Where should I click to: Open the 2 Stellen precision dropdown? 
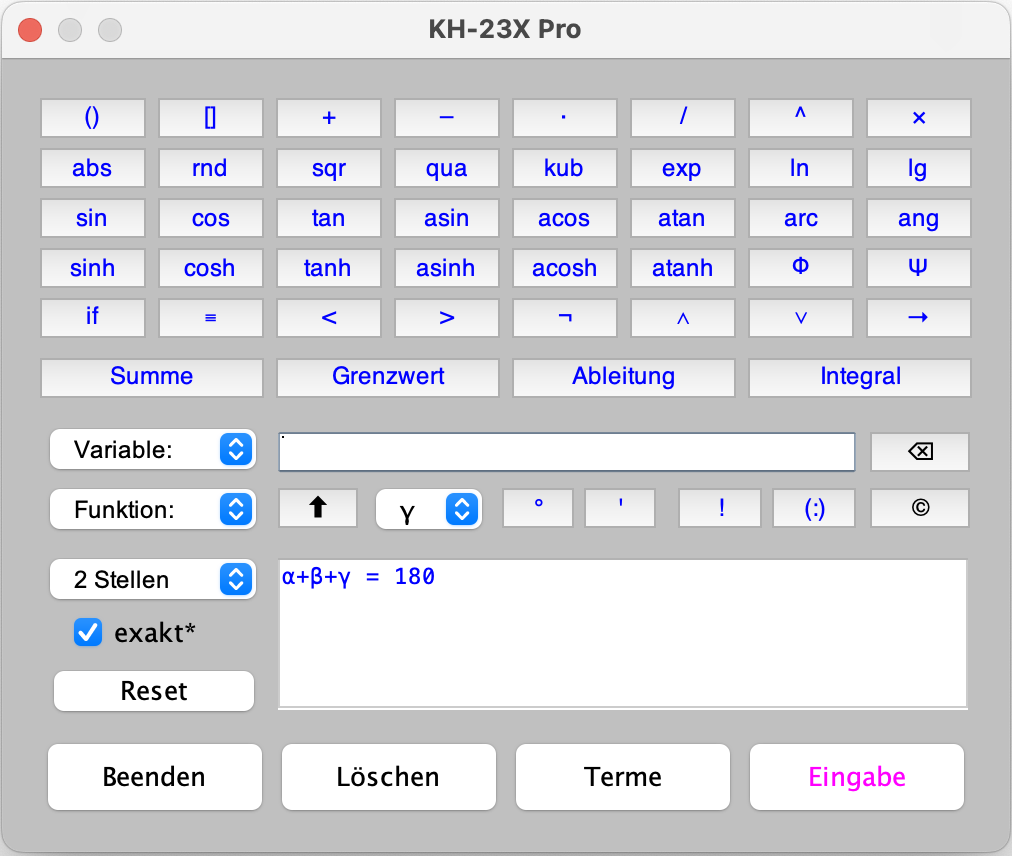pos(153,580)
